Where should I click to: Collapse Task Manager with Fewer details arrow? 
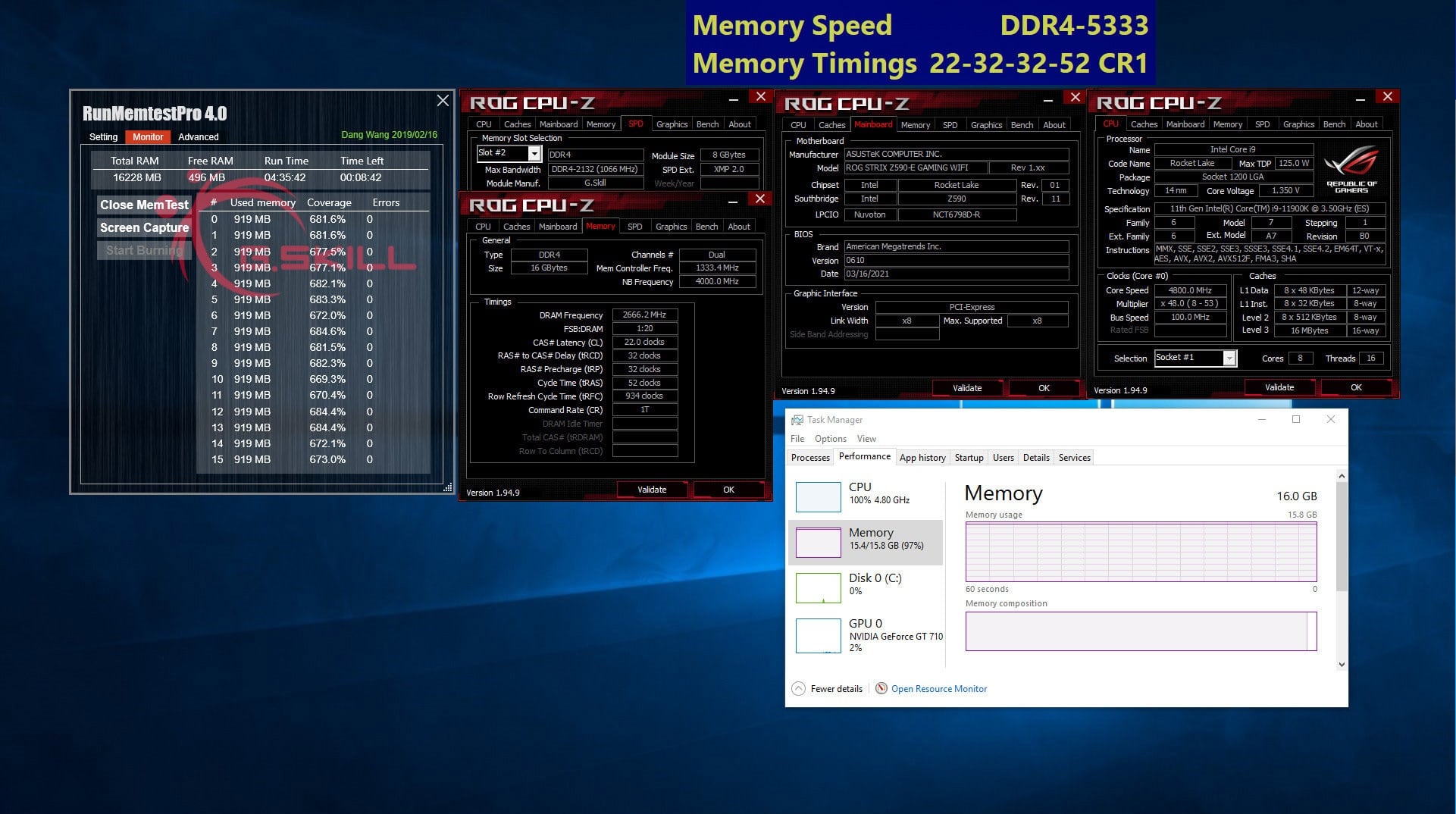[798, 688]
